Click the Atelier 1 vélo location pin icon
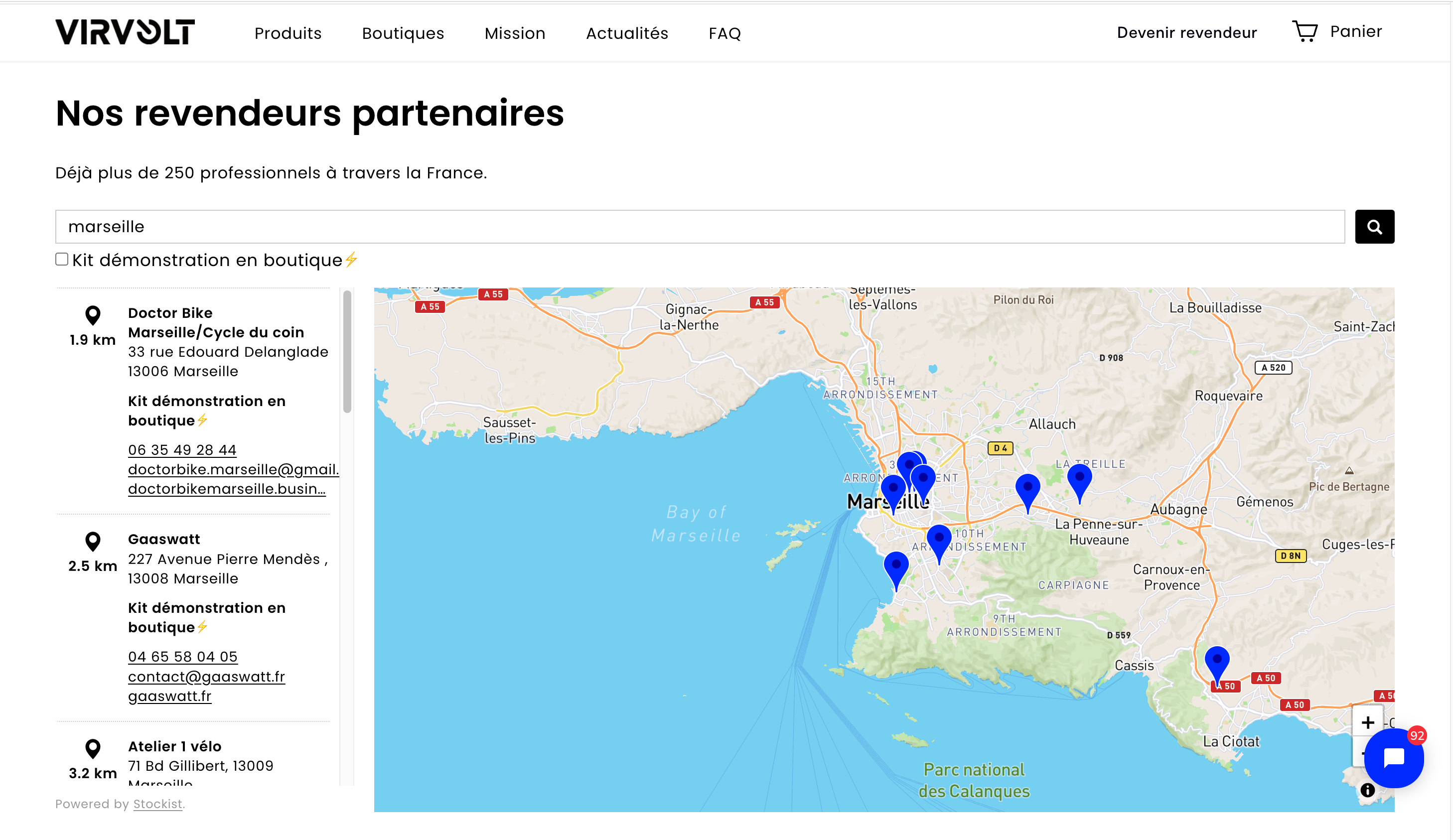This screenshot has width=1453, height=840. pyautogui.click(x=92, y=748)
